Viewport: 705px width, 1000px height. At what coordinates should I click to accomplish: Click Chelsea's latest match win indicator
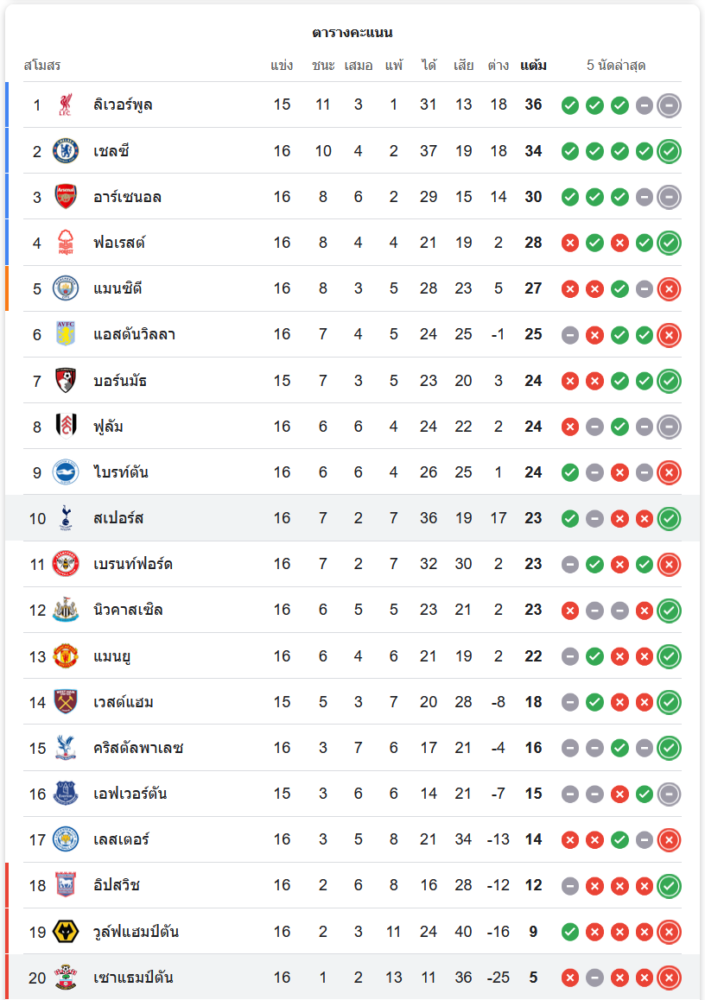pyautogui.click(x=669, y=151)
